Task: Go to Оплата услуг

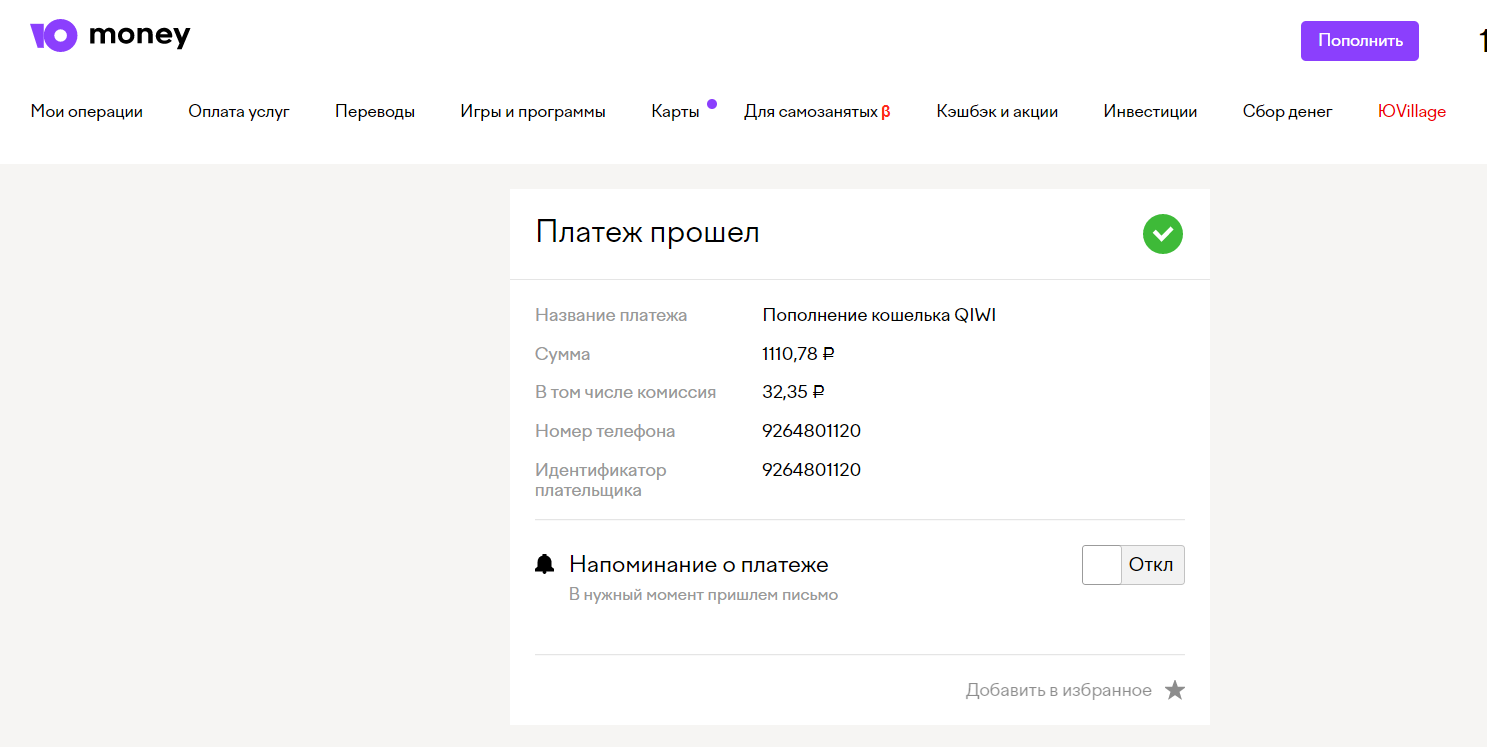Action: tap(239, 112)
